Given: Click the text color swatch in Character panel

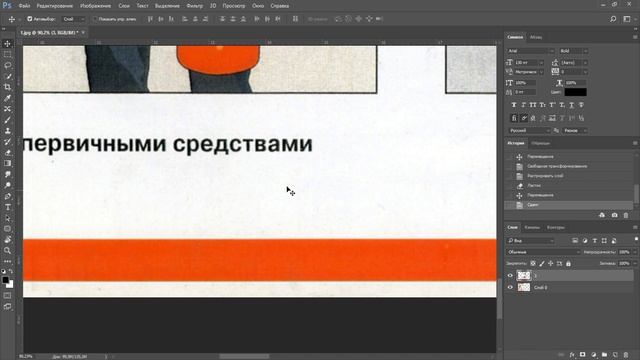Looking at the screenshot, I should [x=576, y=92].
